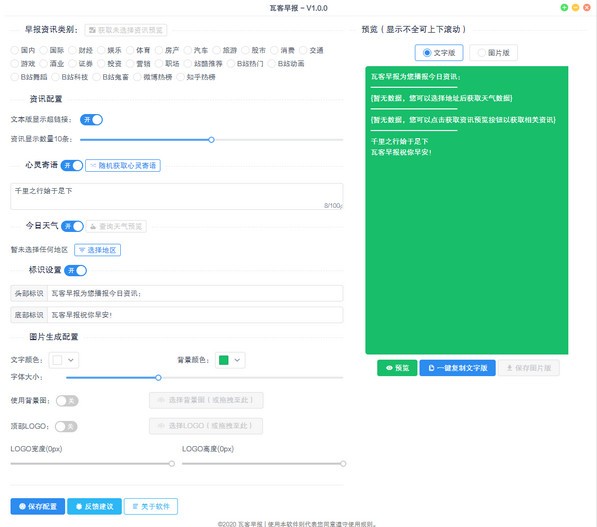Turn off the 文本版显示超链接 switch
This screenshot has width=597, height=527.
(91, 120)
